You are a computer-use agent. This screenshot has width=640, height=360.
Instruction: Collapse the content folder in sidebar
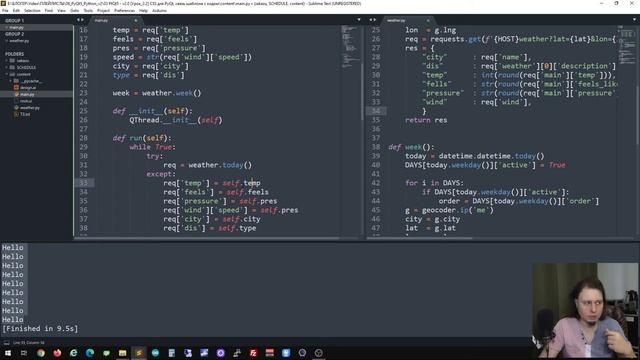pos(7,74)
